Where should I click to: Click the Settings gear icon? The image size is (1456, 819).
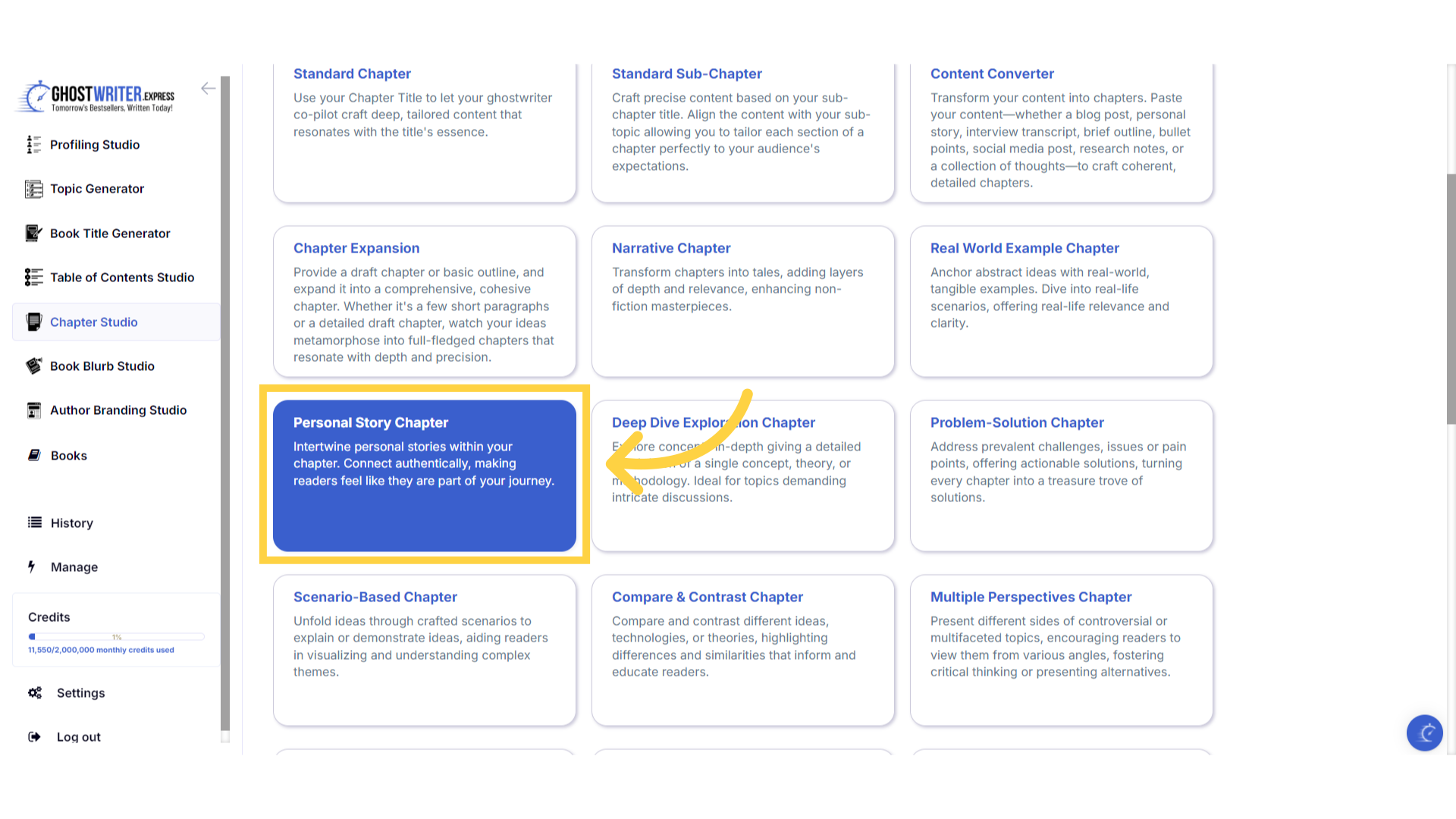[35, 693]
